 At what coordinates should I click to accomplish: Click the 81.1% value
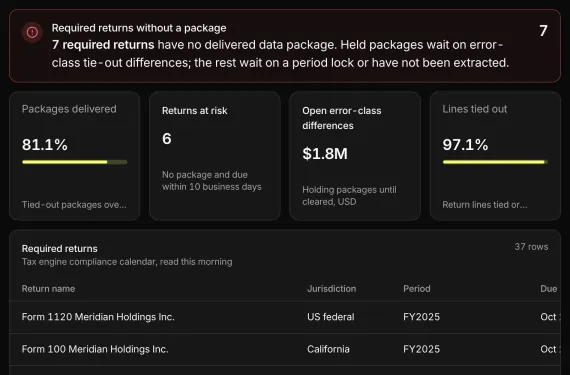(x=45, y=145)
